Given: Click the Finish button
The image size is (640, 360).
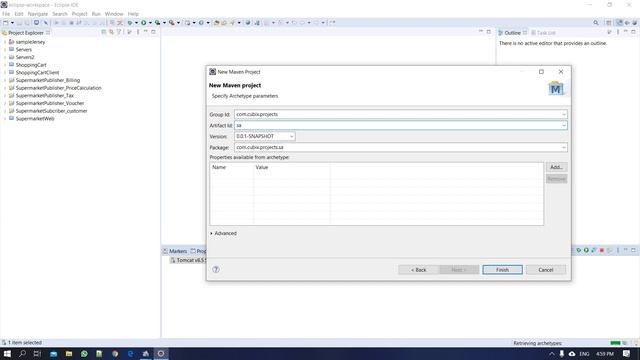Looking at the screenshot, I should point(502,270).
